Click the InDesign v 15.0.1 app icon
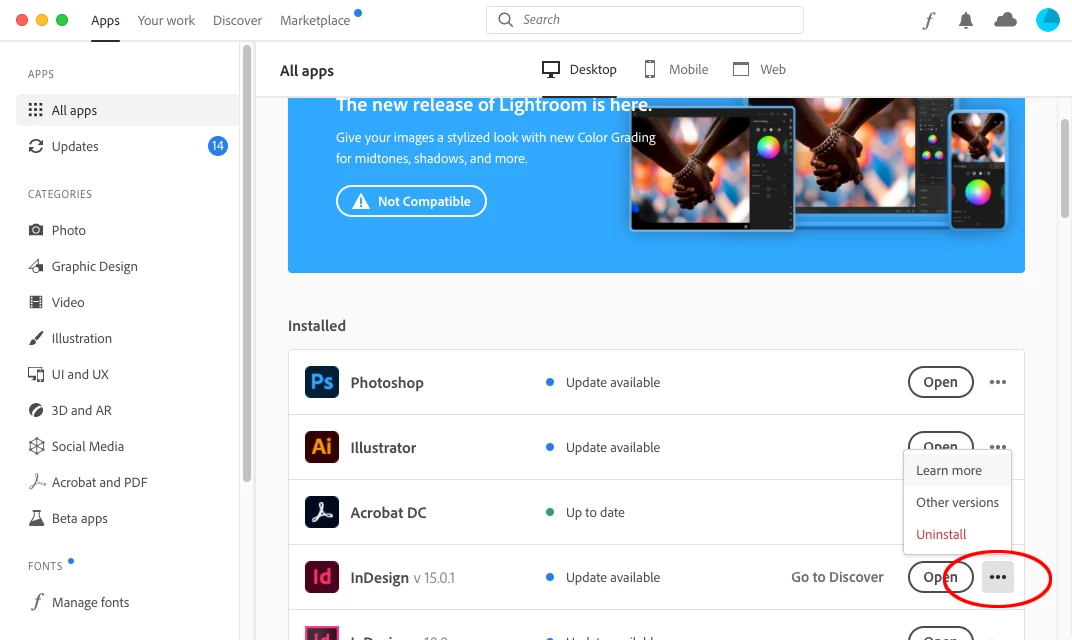This screenshot has height=640, width=1072. [x=321, y=576]
